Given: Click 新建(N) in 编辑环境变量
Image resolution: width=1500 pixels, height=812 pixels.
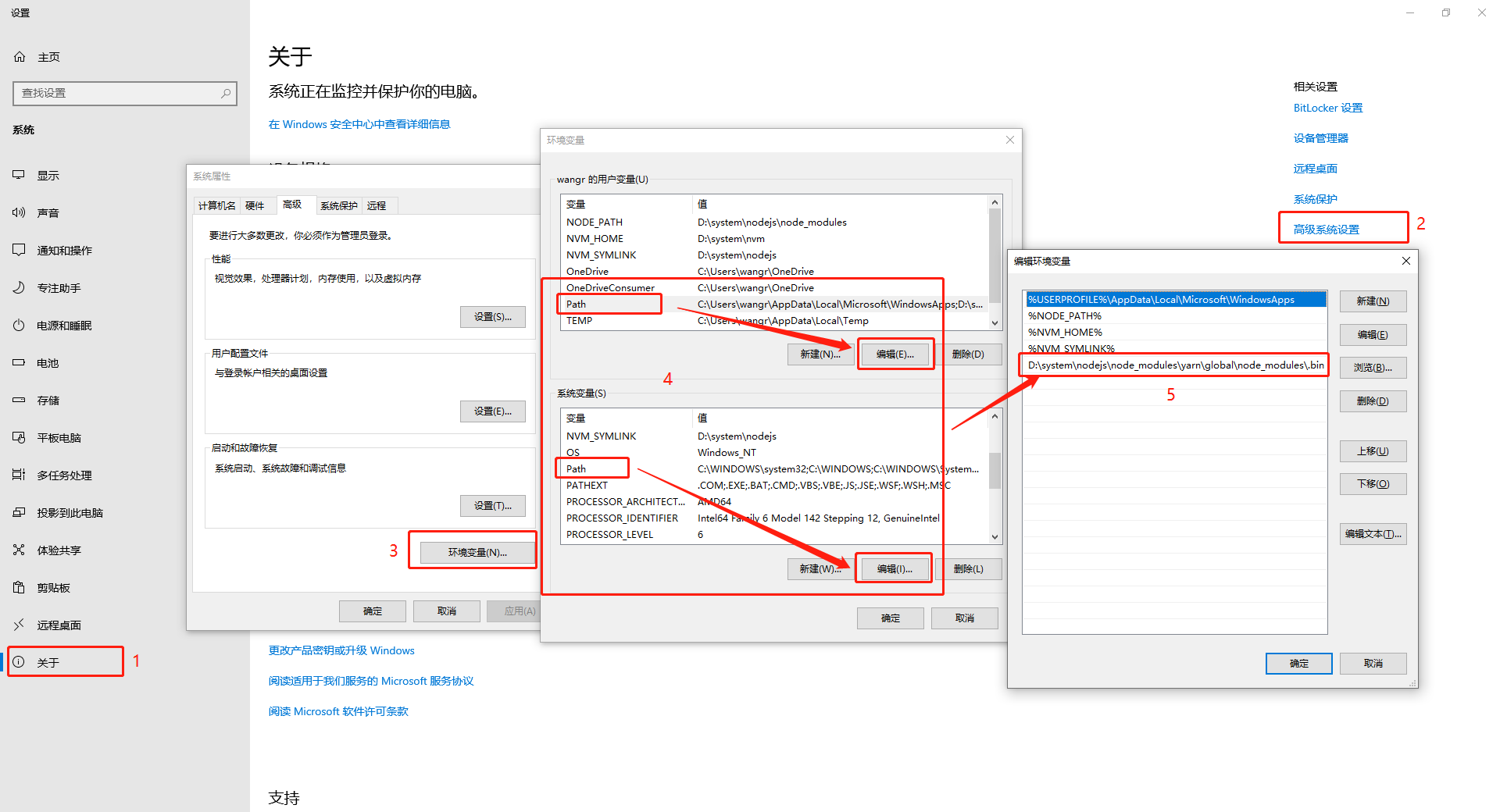Looking at the screenshot, I should [x=1373, y=301].
